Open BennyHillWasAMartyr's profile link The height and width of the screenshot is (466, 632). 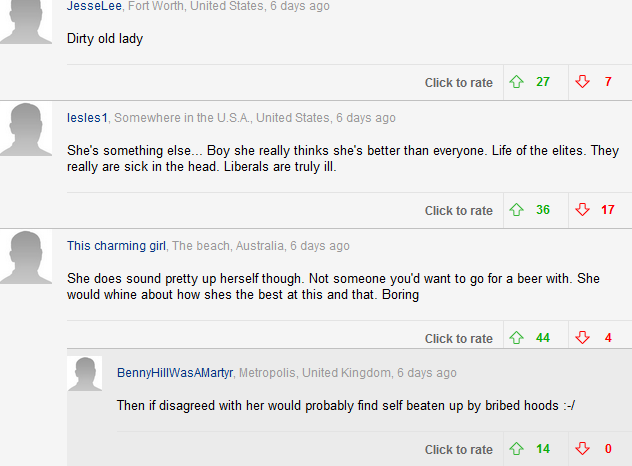click(175, 373)
